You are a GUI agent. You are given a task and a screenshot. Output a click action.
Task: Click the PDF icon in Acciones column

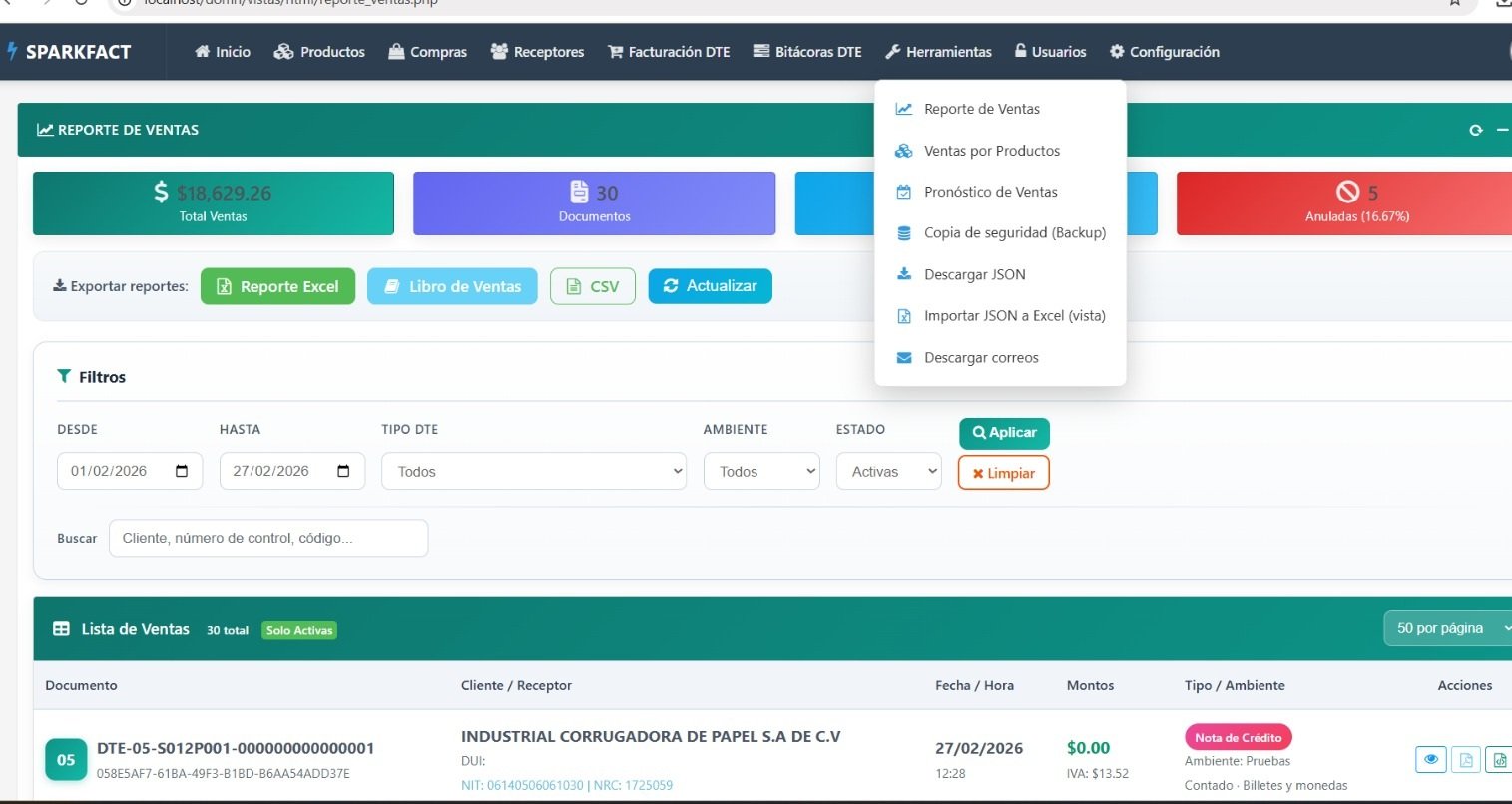tap(1466, 759)
